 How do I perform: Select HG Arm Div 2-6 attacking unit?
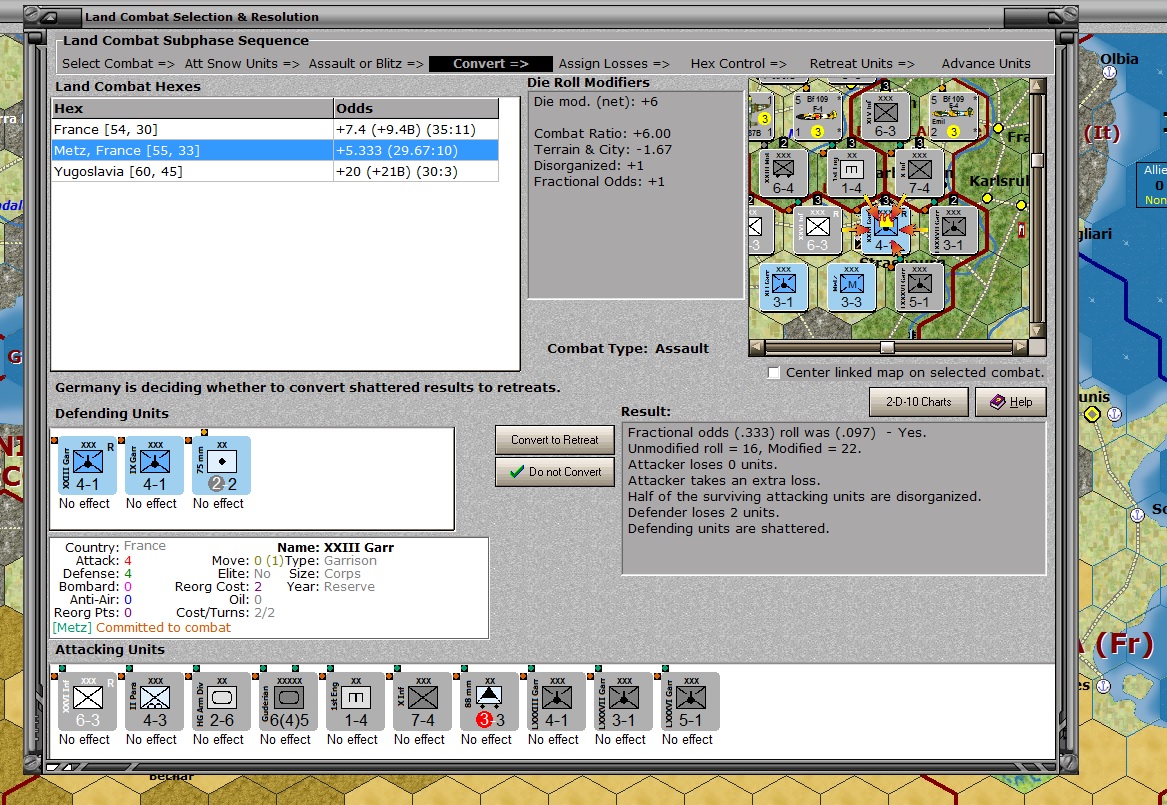pos(221,702)
